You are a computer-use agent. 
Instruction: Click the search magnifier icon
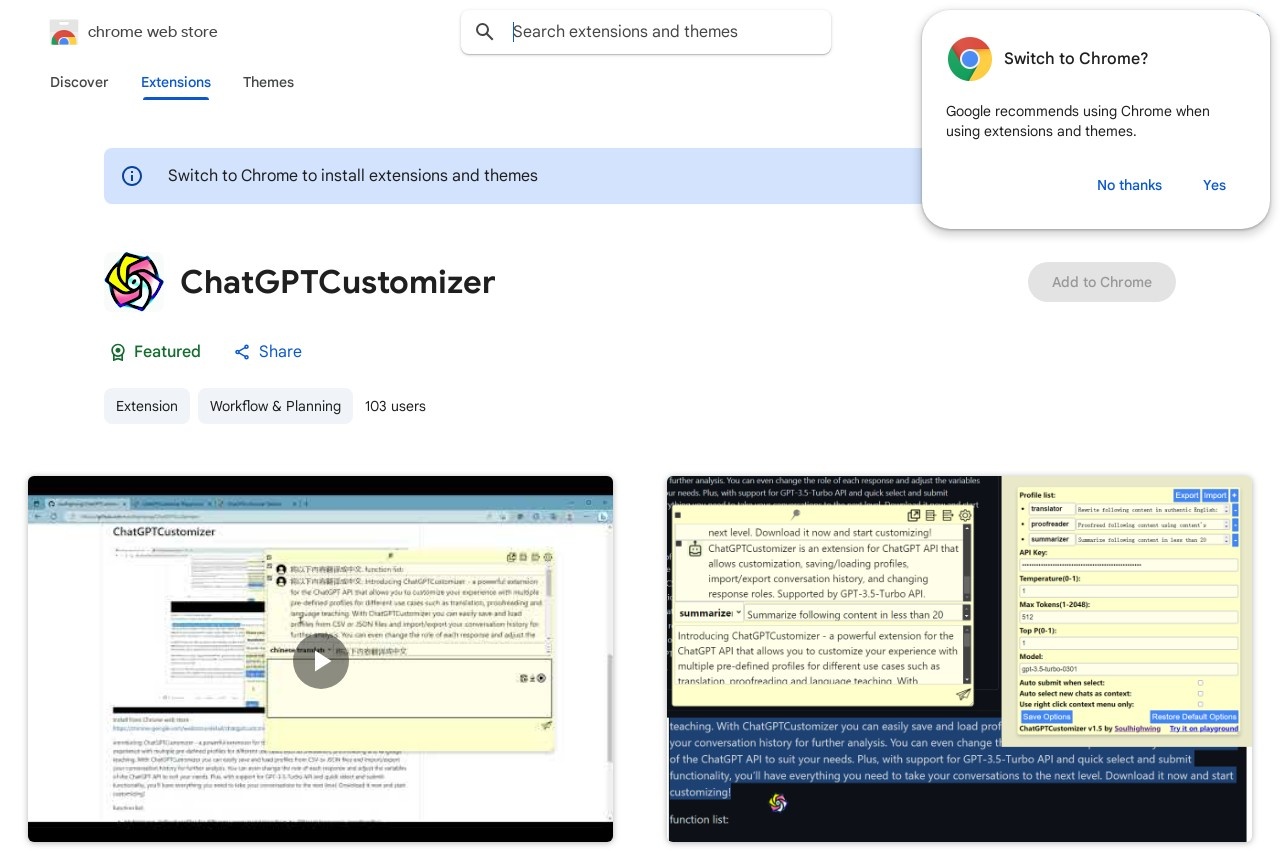click(485, 32)
